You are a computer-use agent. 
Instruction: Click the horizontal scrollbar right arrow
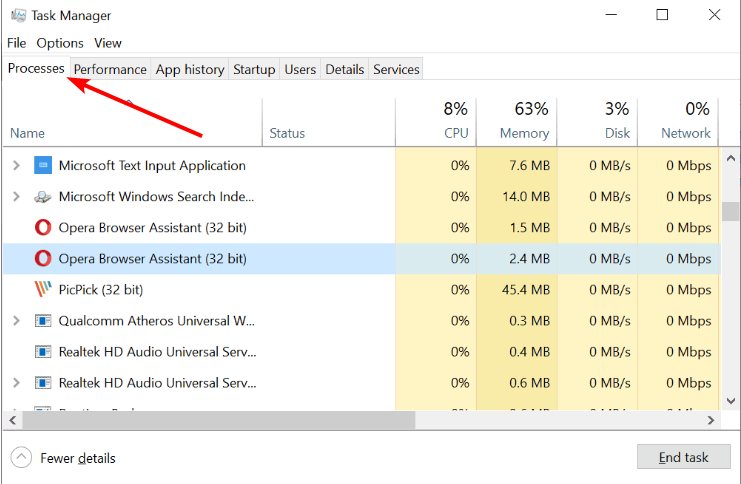pos(711,420)
